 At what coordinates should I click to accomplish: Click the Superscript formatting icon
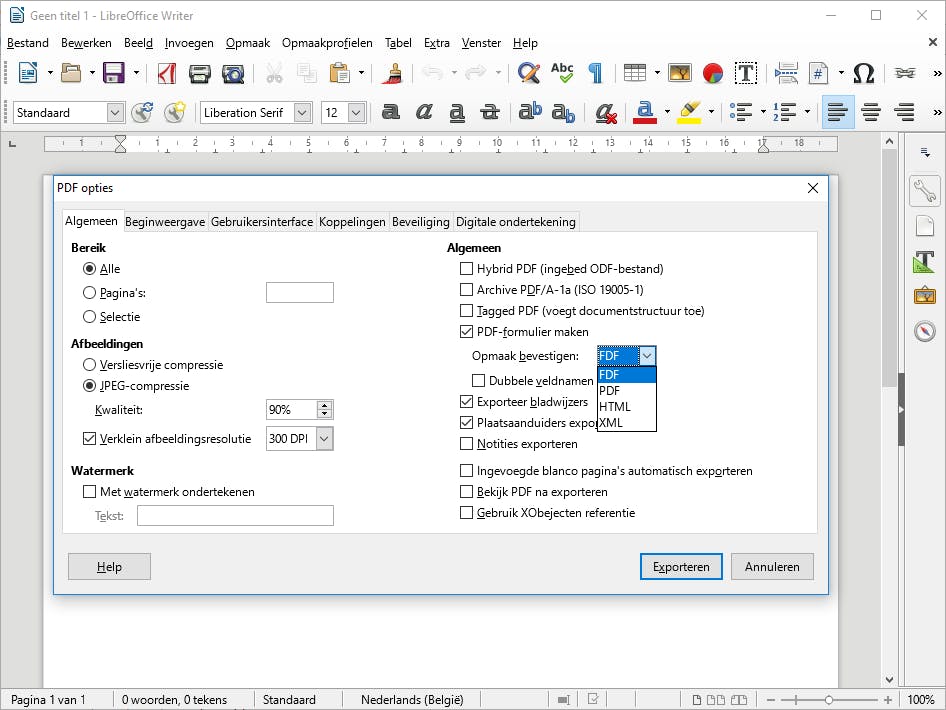click(x=530, y=112)
